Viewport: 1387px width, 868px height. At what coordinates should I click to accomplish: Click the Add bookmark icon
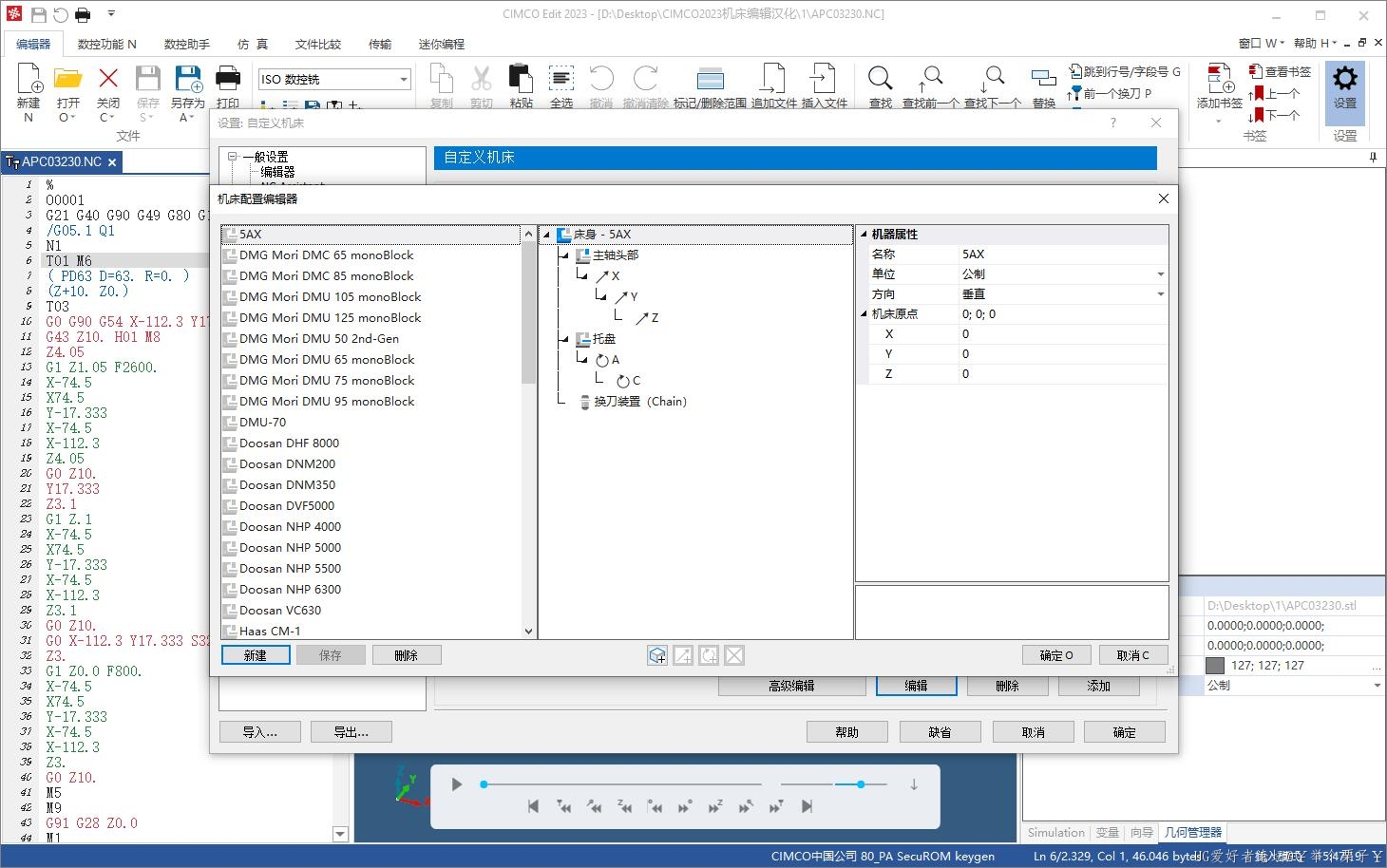[1219, 79]
